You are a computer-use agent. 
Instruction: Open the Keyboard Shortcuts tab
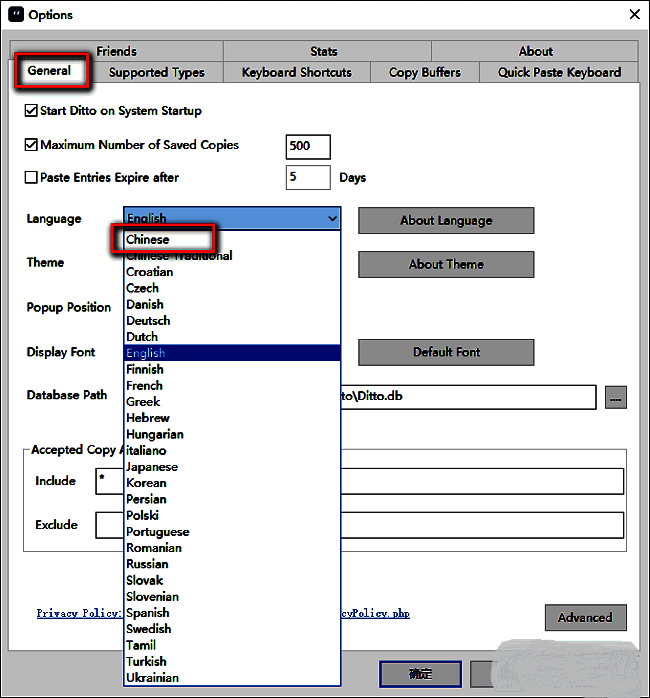point(296,72)
